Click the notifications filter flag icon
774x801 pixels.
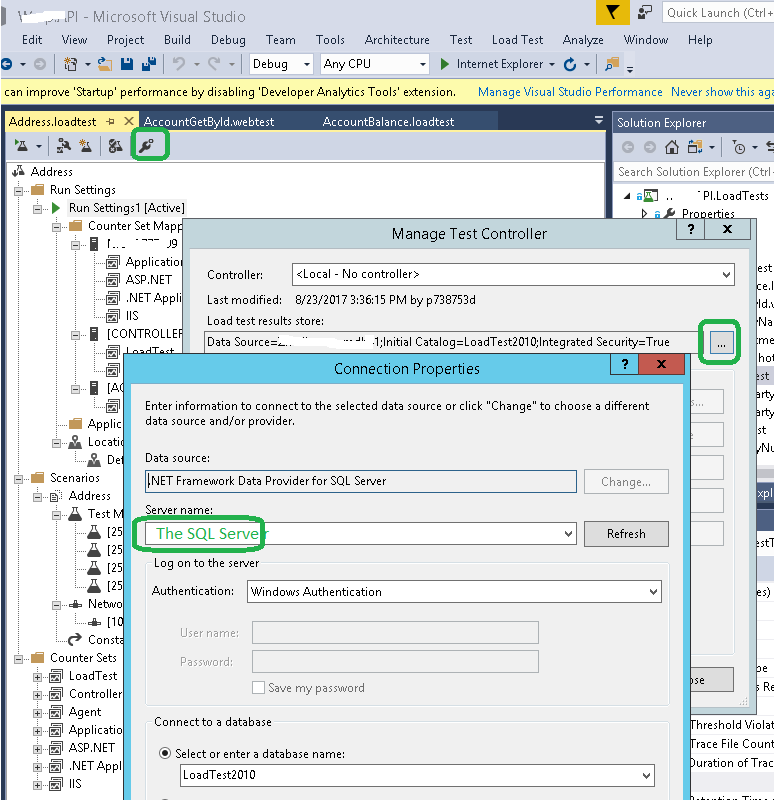point(612,12)
